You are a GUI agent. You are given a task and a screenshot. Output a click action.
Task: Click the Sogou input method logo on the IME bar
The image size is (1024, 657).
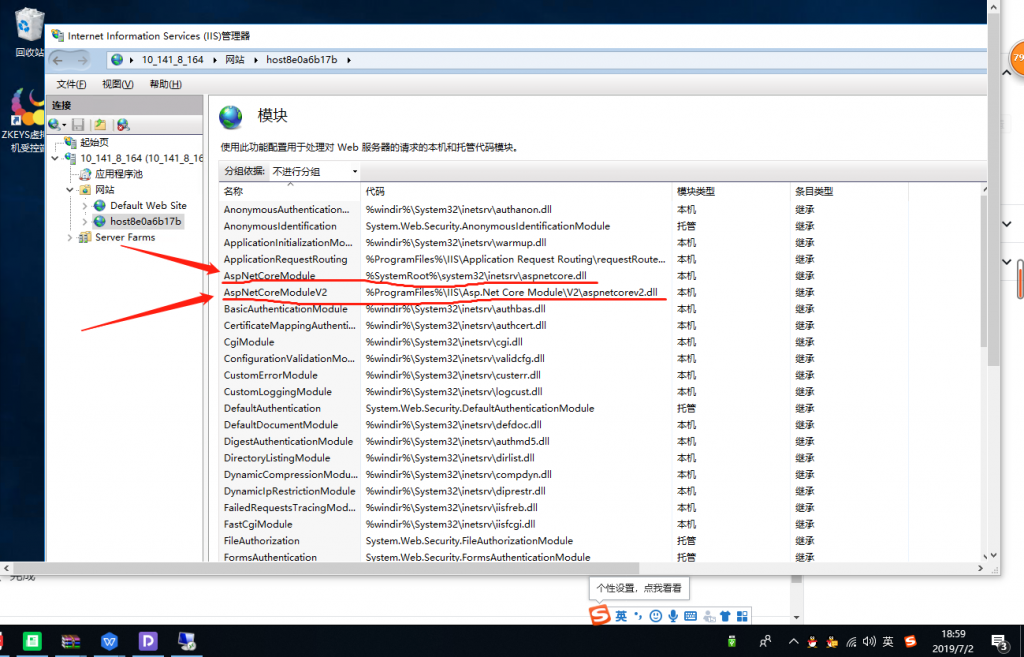pyautogui.click(x=600, y=615)
